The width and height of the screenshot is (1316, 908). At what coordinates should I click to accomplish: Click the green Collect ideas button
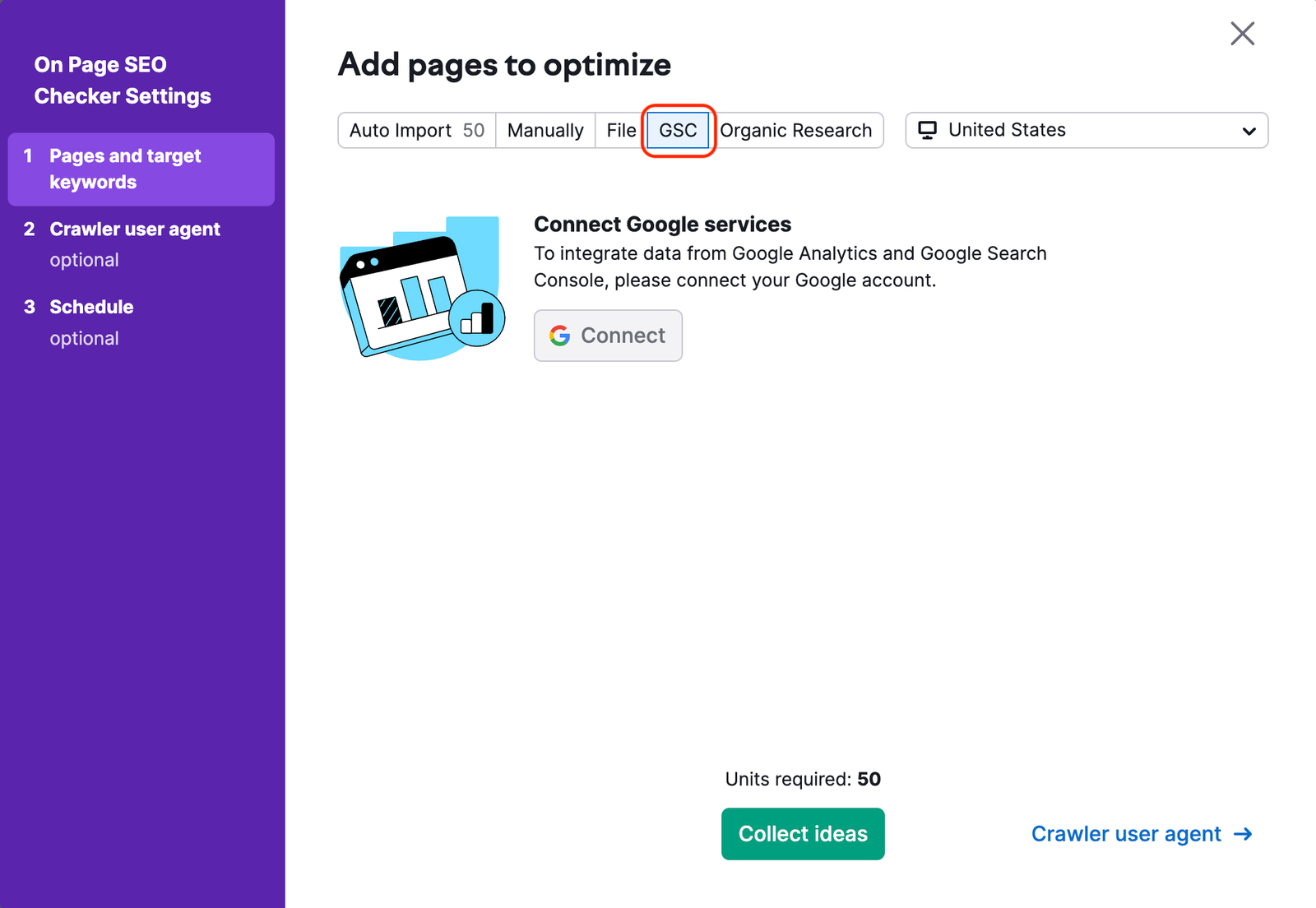802,834
